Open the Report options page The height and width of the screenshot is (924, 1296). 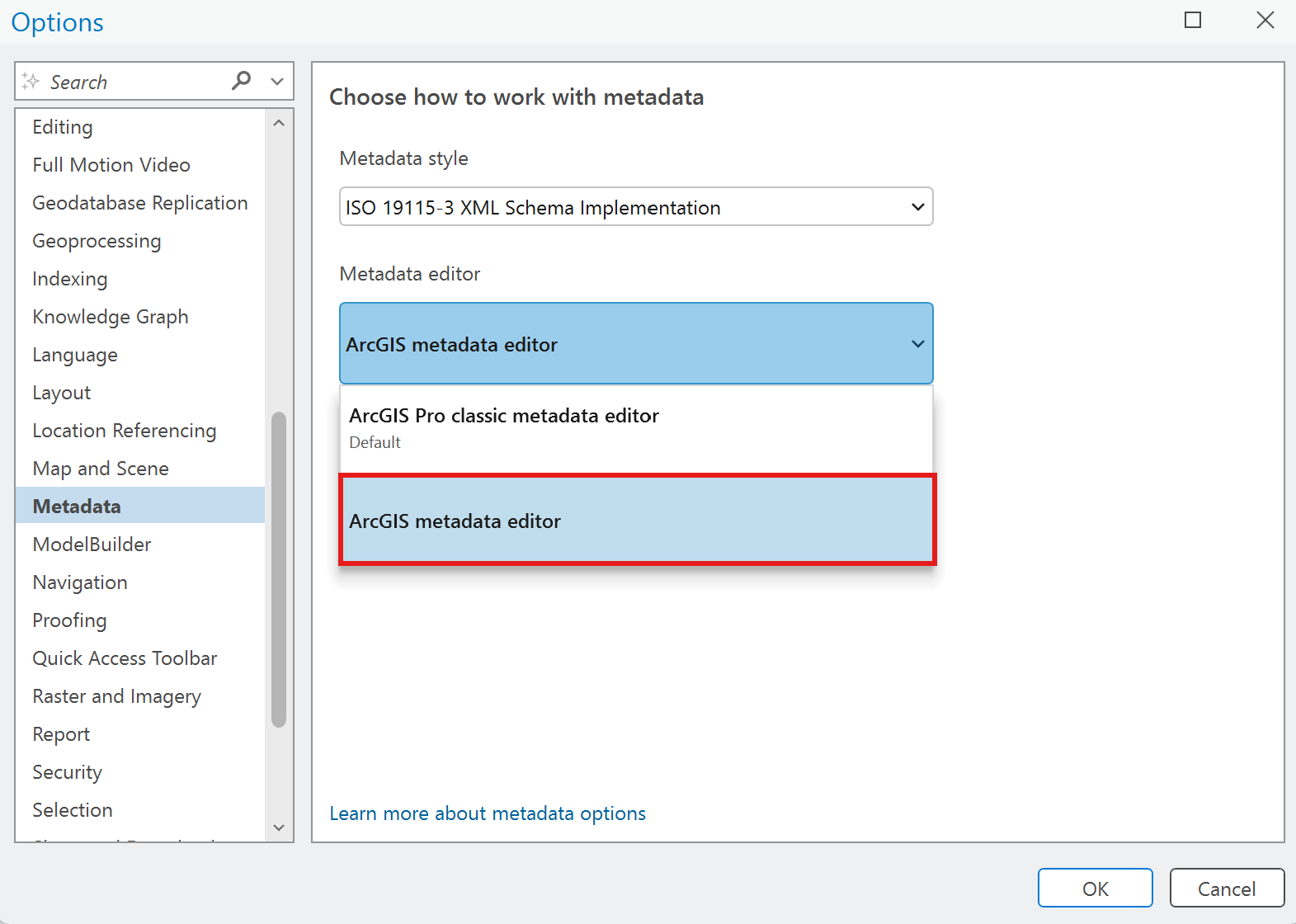pyautogui.click(x=140, y=734)
